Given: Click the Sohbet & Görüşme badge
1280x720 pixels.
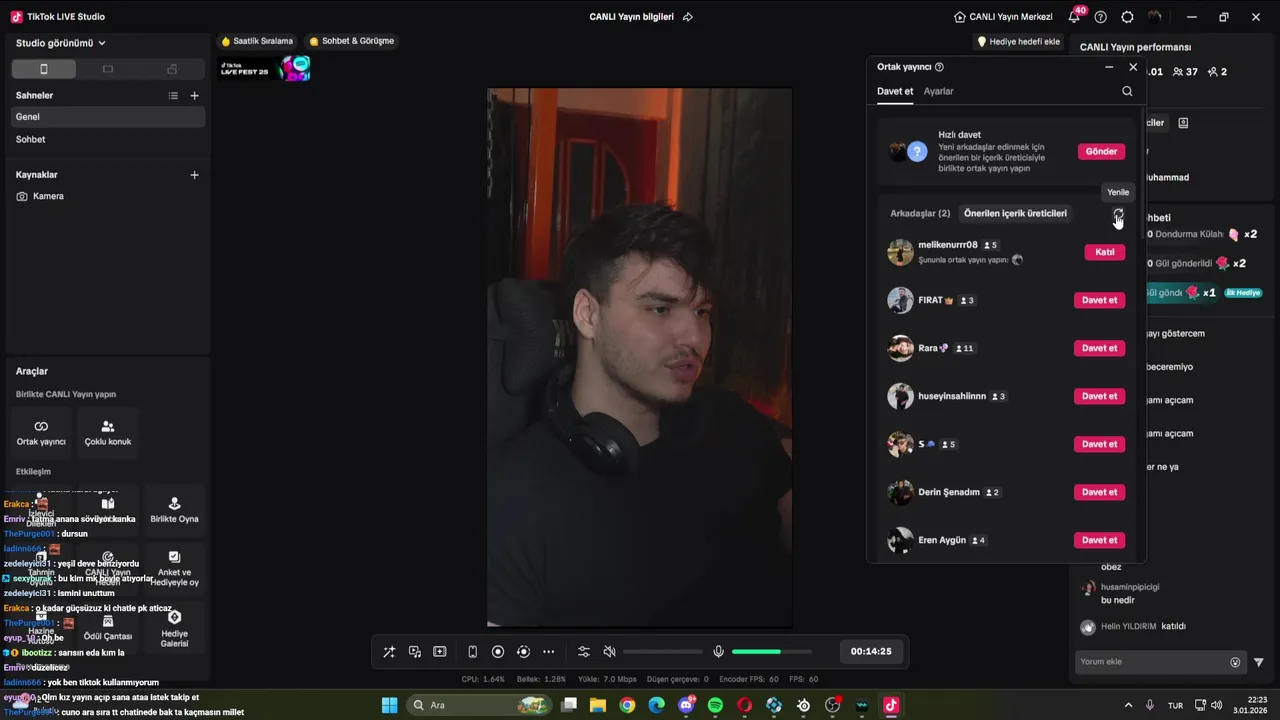Looking at the screenshot, I should [x=351, y=41].
